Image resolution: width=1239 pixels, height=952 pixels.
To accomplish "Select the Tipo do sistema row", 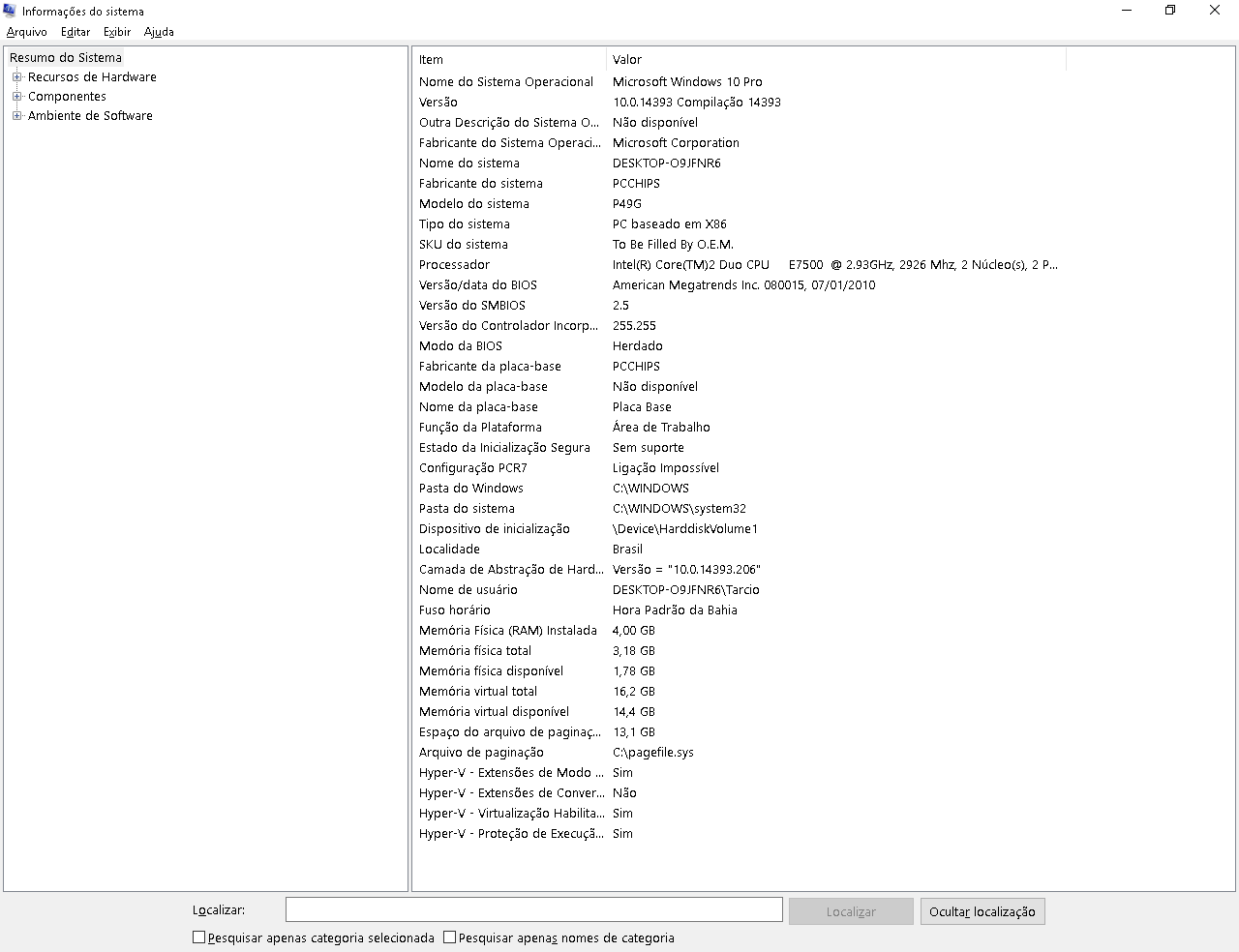I will [740, 224].
